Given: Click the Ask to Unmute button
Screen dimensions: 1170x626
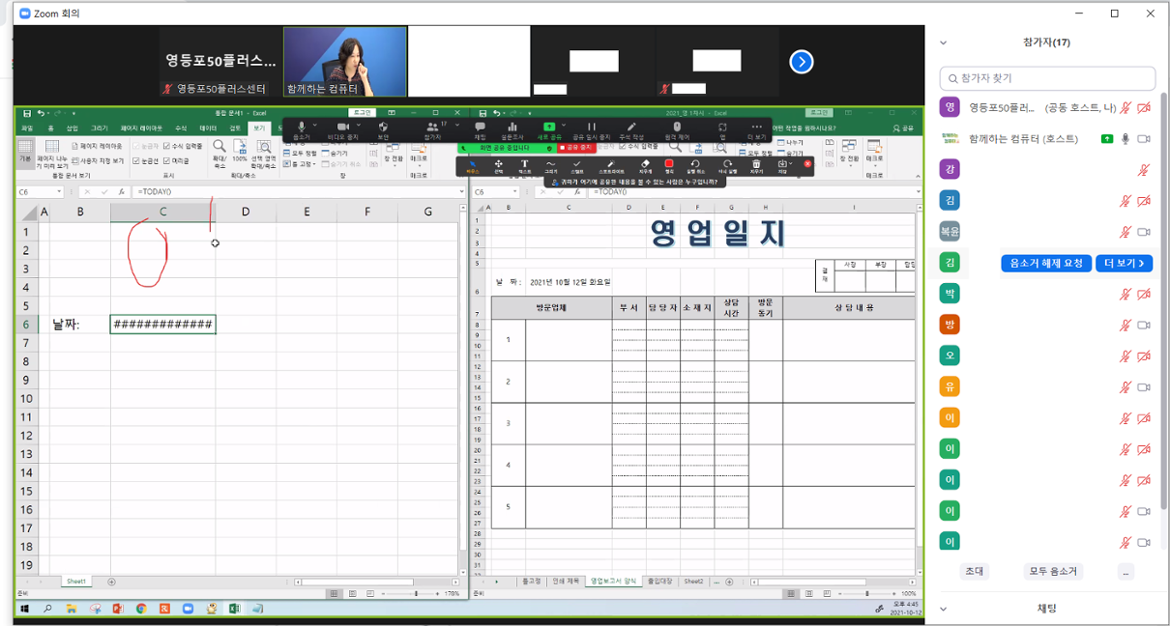Looking at the screenshot, I should coord(1046,263).
